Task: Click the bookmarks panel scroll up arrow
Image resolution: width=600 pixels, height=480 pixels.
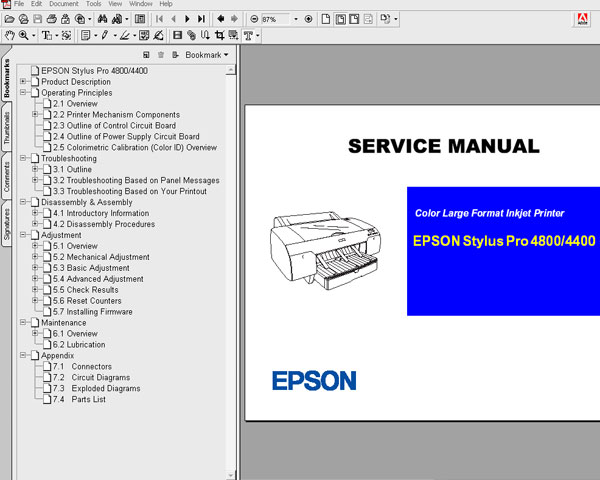Action: click(230, 70)
